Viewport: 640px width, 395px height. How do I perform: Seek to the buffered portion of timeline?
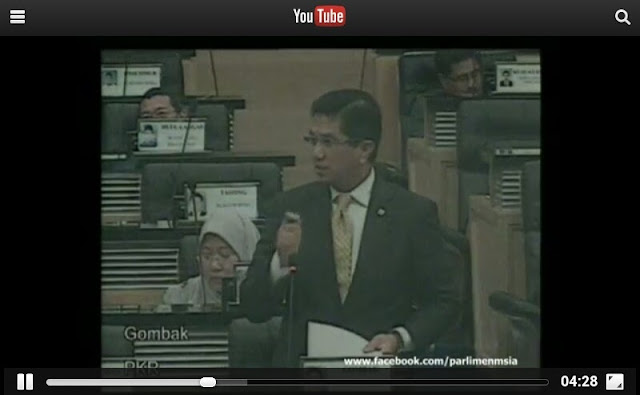(231, 382)
